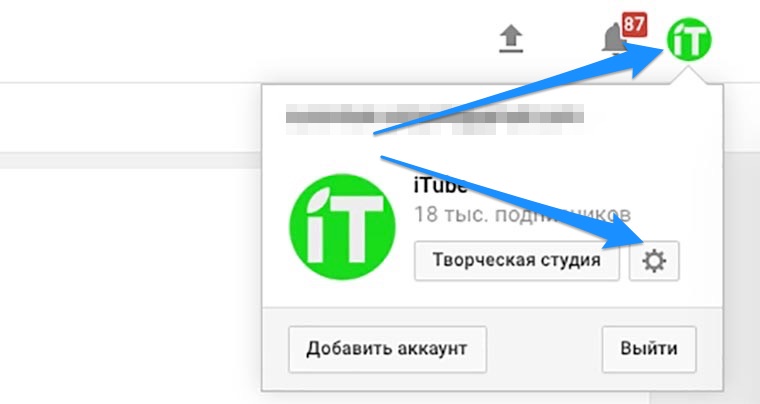Click the red 87 notification badge
Viewport: 760px width, 404px height.
tap(634, 24)
